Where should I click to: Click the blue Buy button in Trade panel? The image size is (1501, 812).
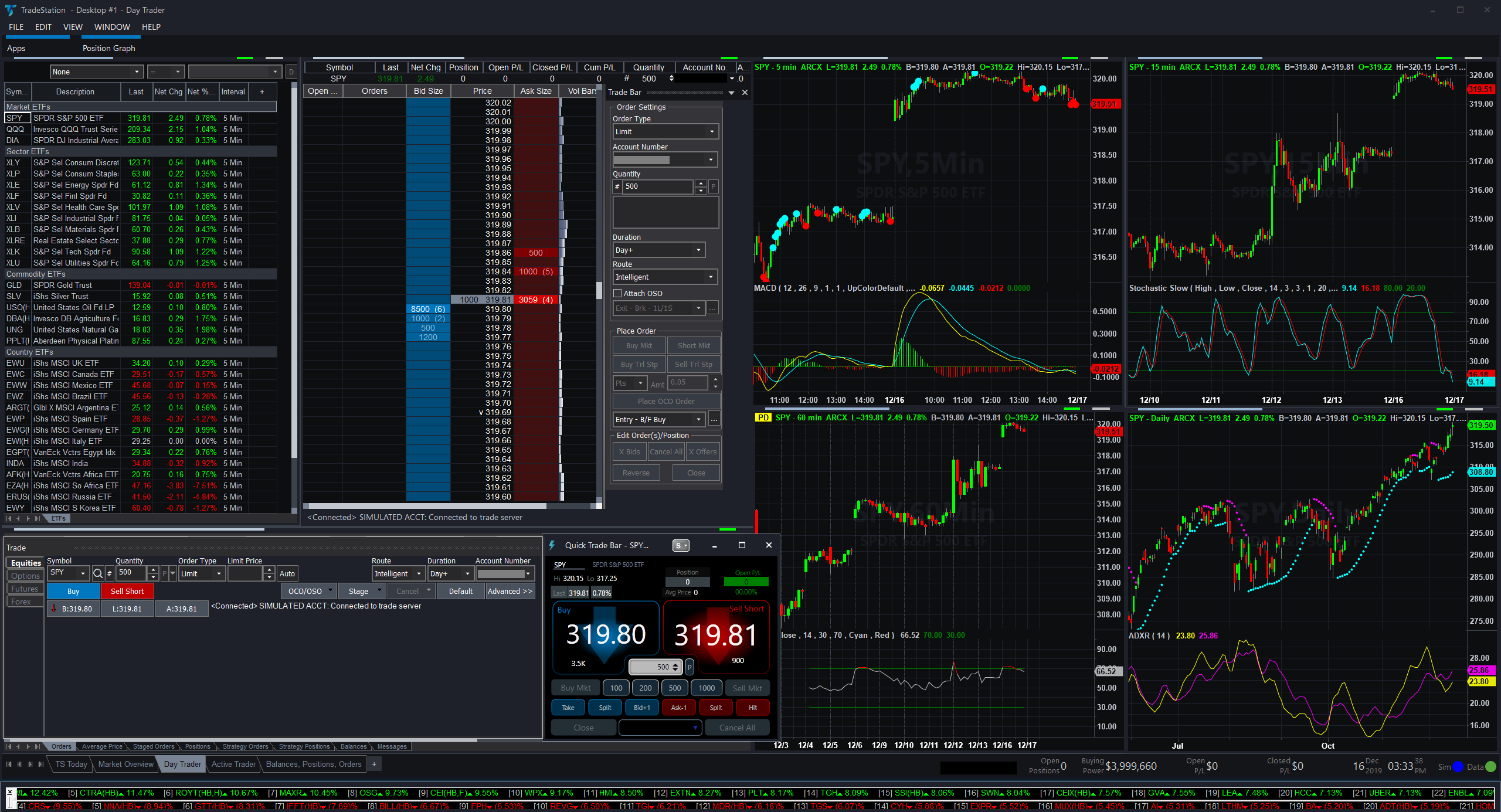[x=73, y=591]
